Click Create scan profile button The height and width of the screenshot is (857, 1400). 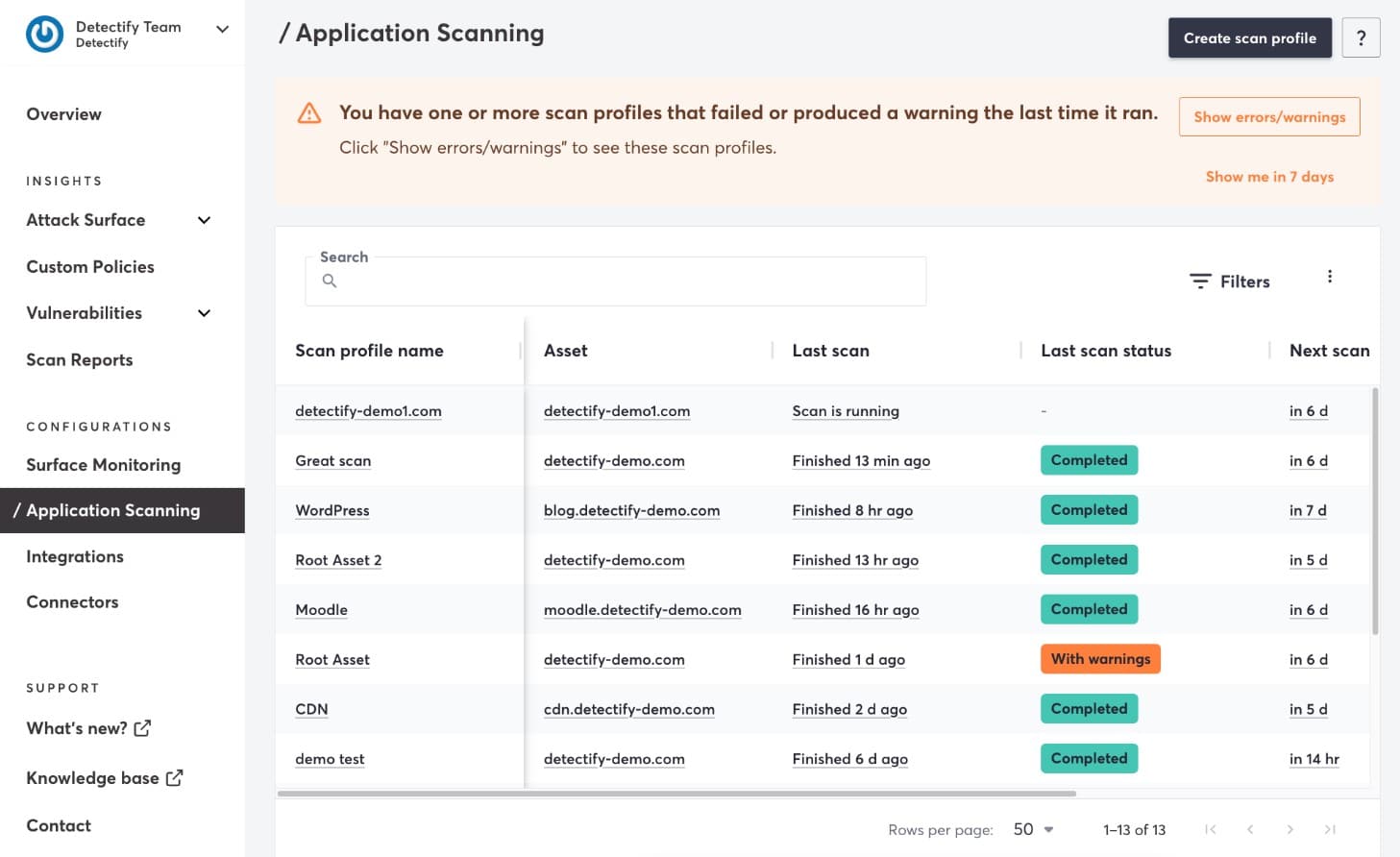[x=1250, y=37]
